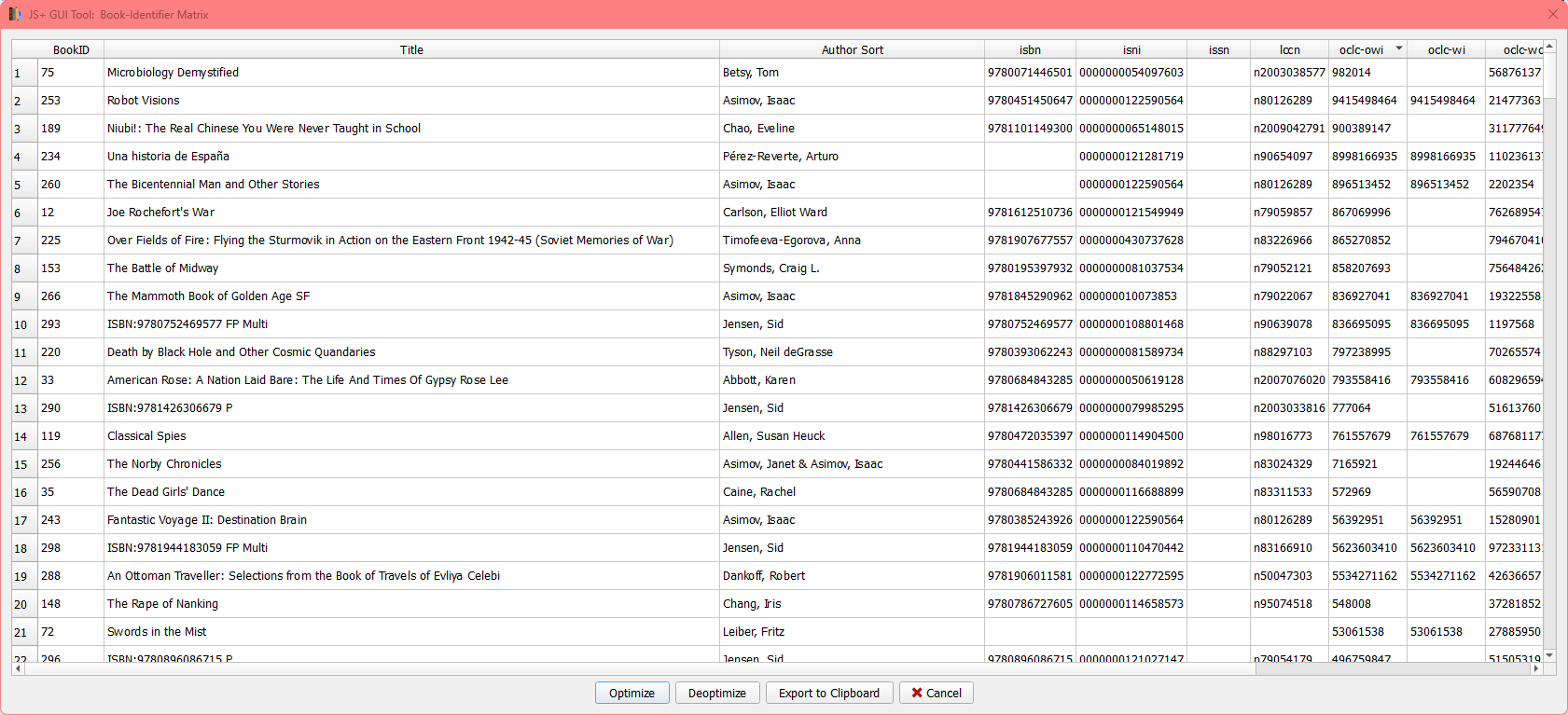Click oclc-owi cell 900389147

(1368, 129)
